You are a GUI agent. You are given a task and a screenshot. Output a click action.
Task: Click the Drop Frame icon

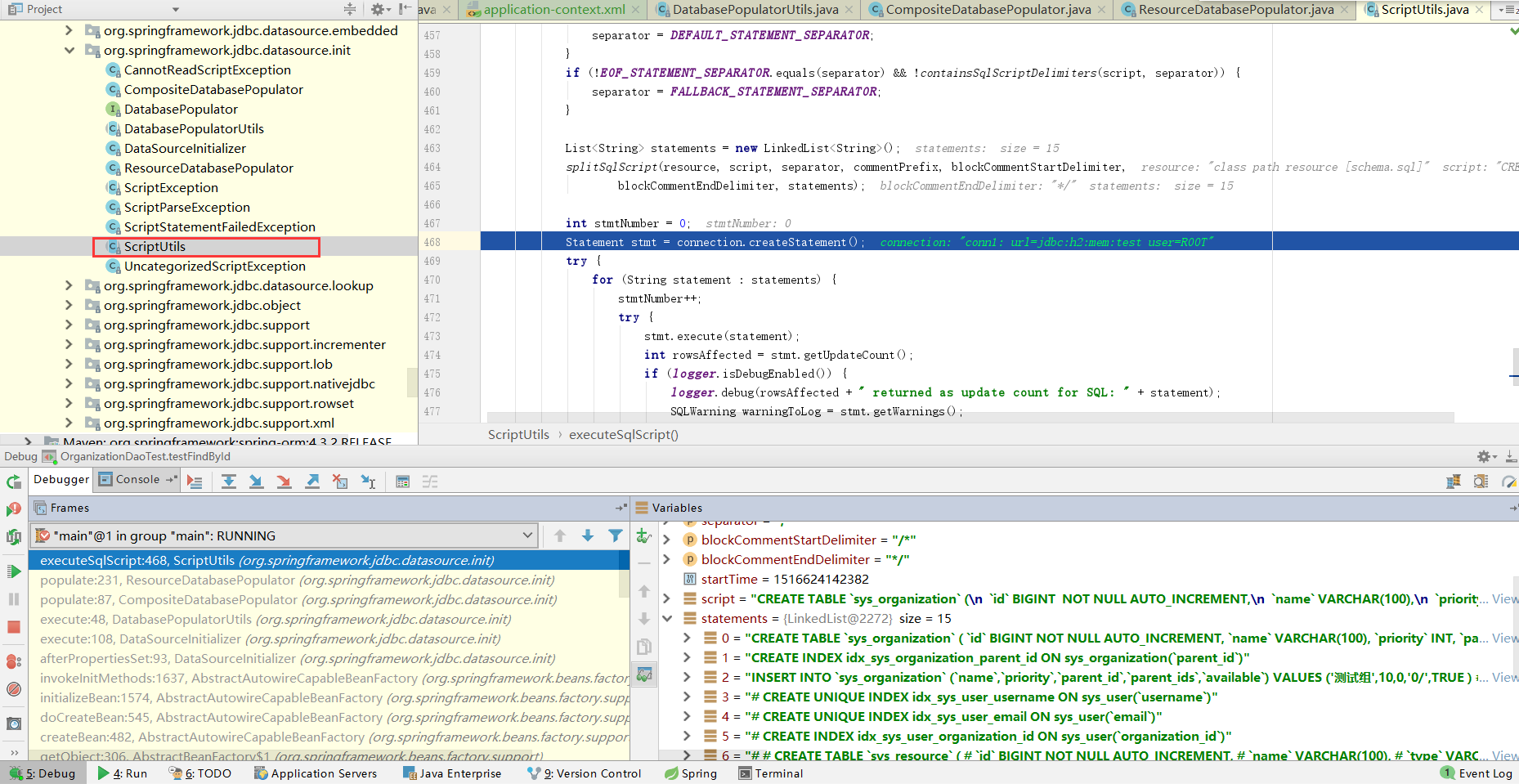pos(340,482)
